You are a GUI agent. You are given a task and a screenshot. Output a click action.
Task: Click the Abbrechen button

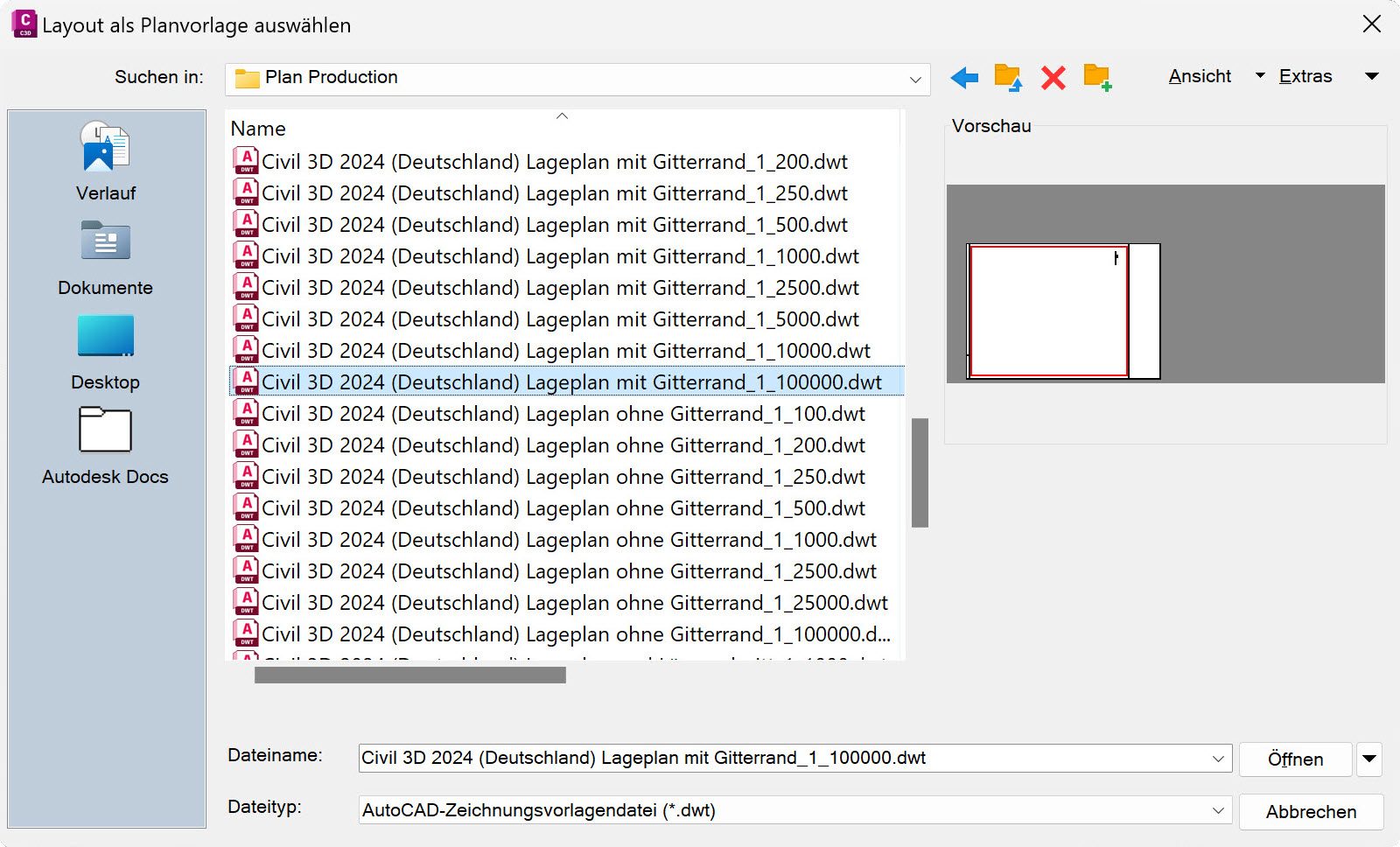(x=1311, y=811)
